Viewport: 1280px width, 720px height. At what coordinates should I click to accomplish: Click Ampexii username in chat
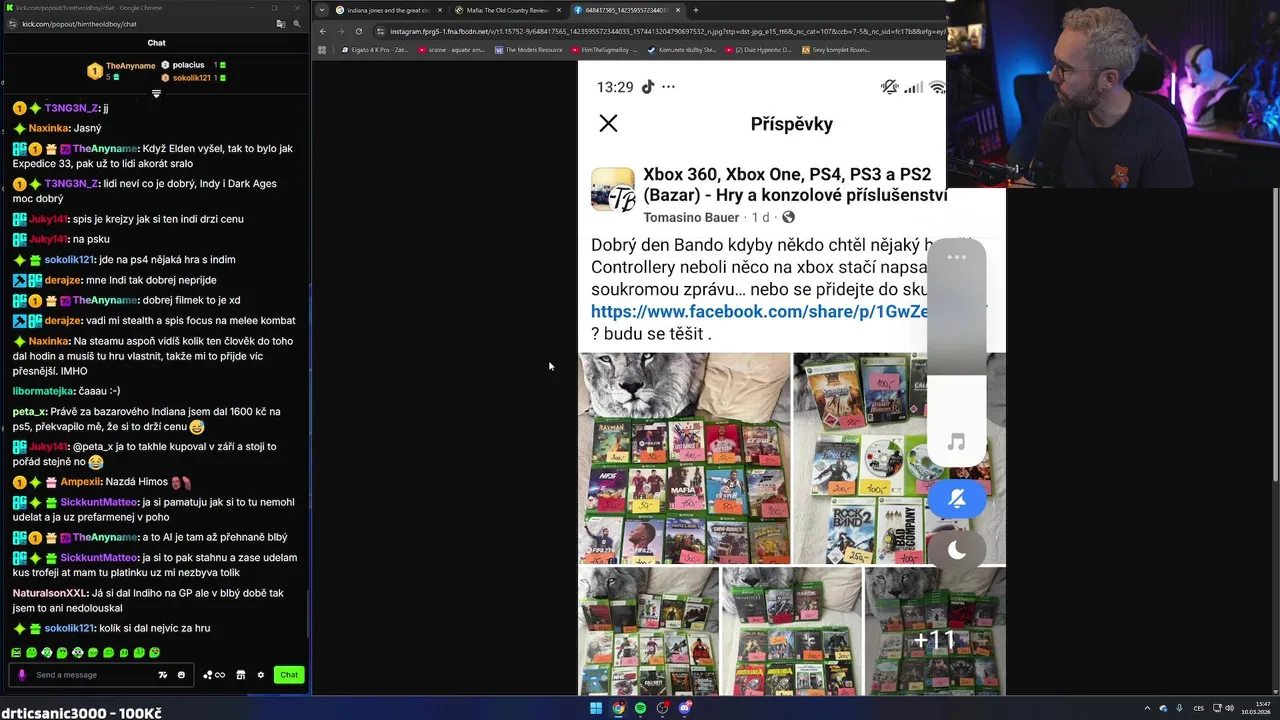pyautogui.click(x=80, y=482)
